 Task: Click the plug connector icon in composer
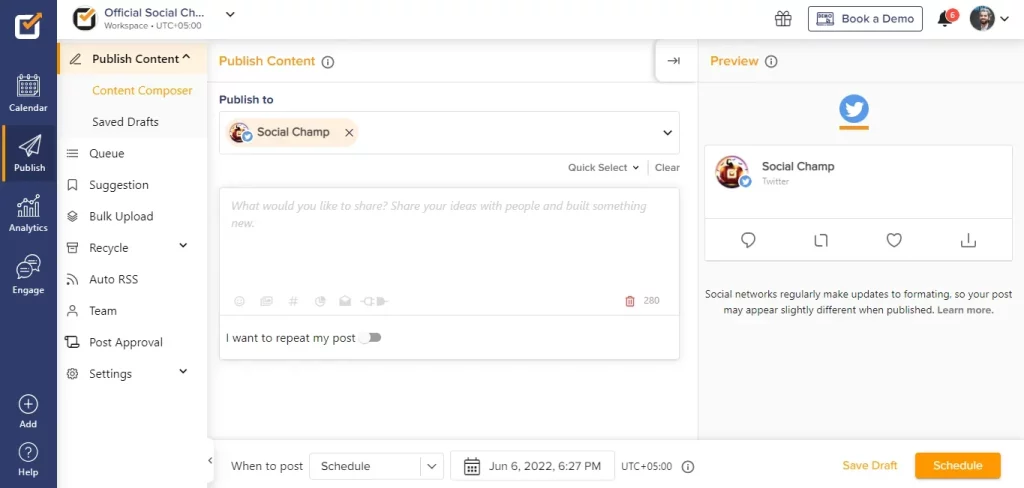tap(375, 301)
